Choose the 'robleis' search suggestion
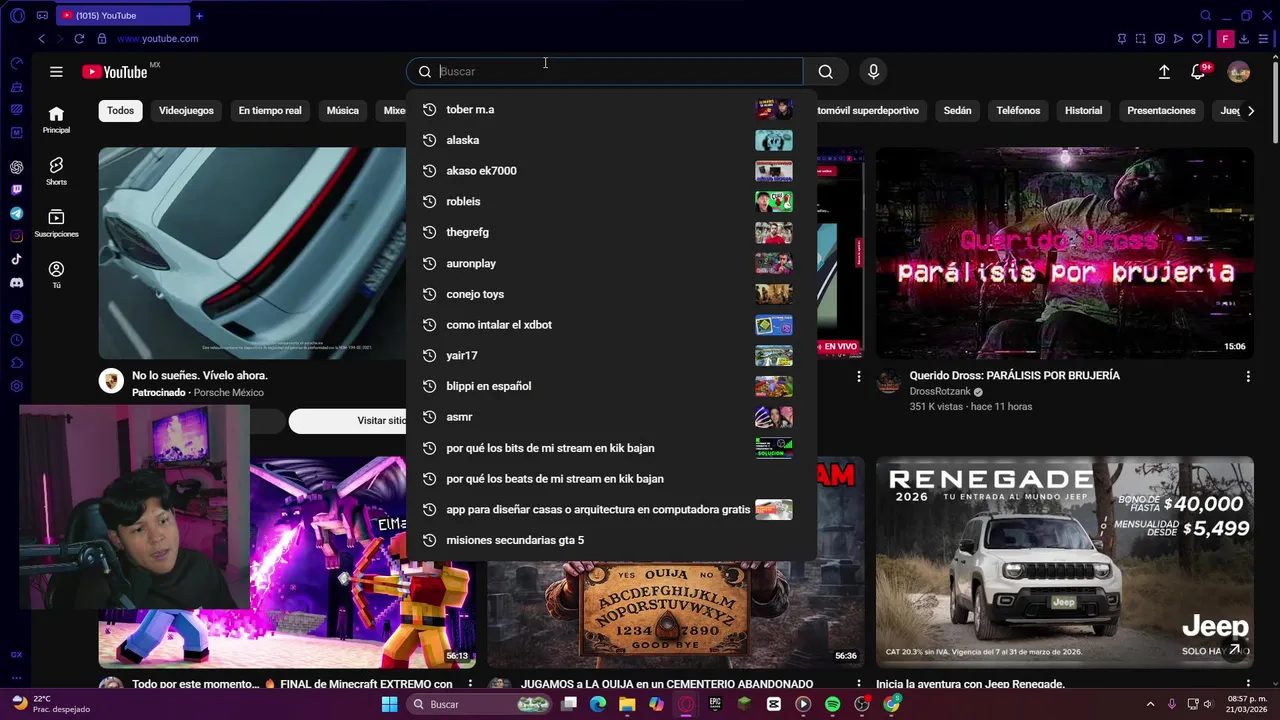 pos(611,202)
